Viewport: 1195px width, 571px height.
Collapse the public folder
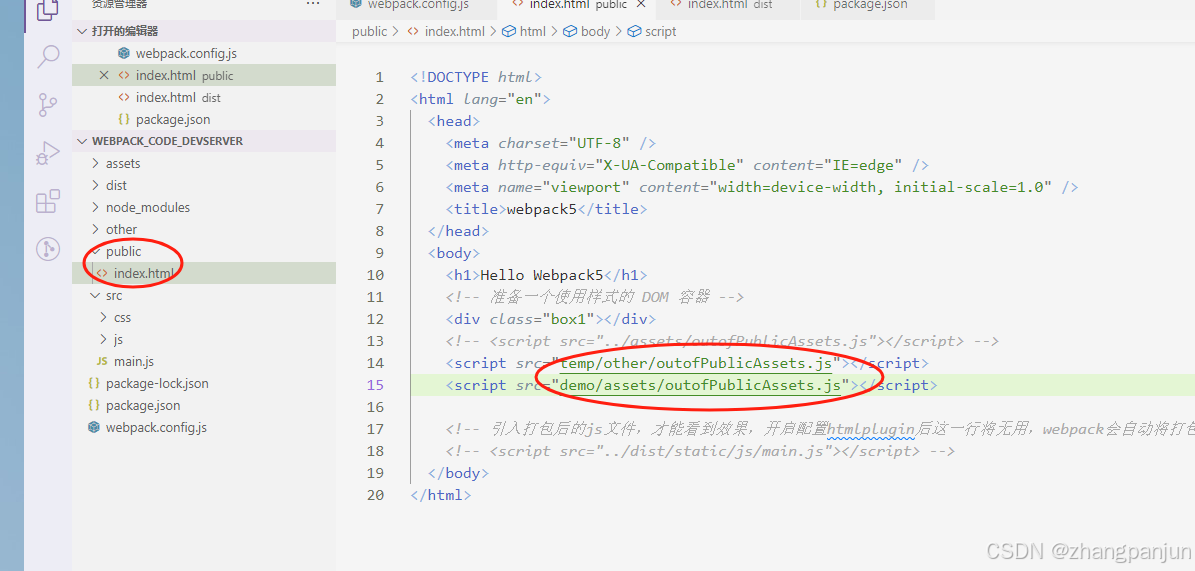(123, 252)
